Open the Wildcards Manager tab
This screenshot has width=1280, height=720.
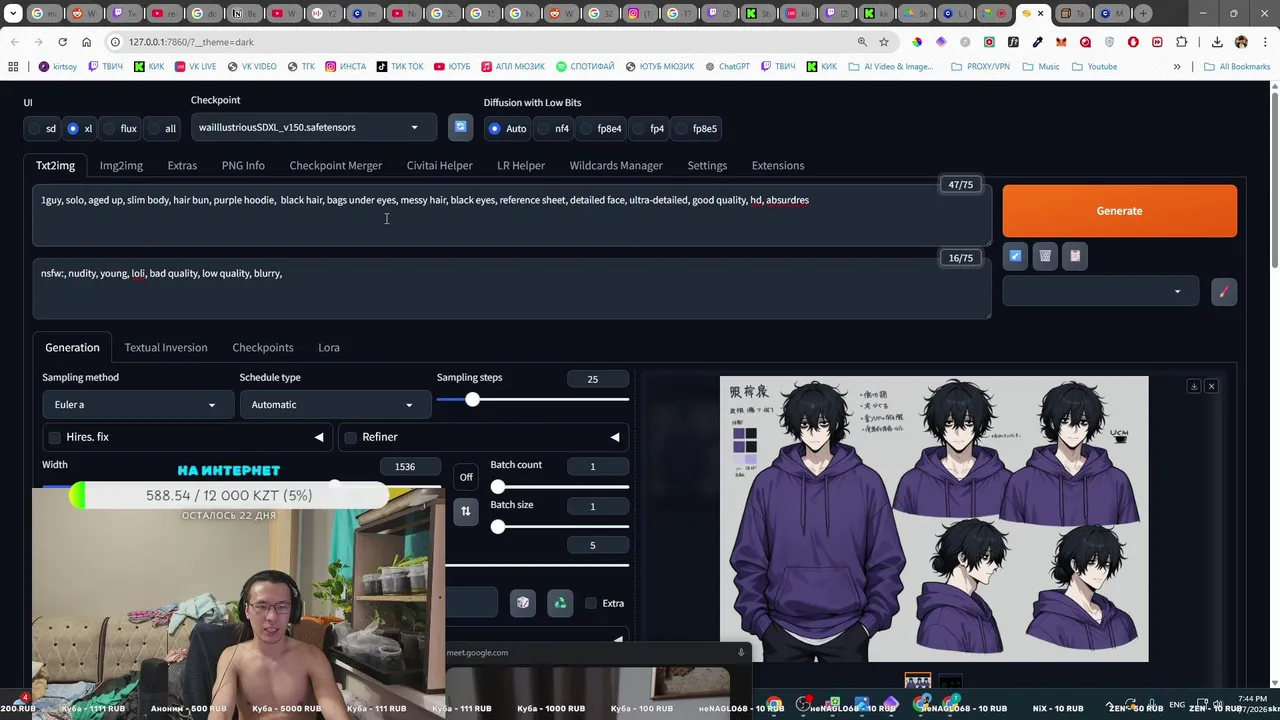tap(616, 165)
